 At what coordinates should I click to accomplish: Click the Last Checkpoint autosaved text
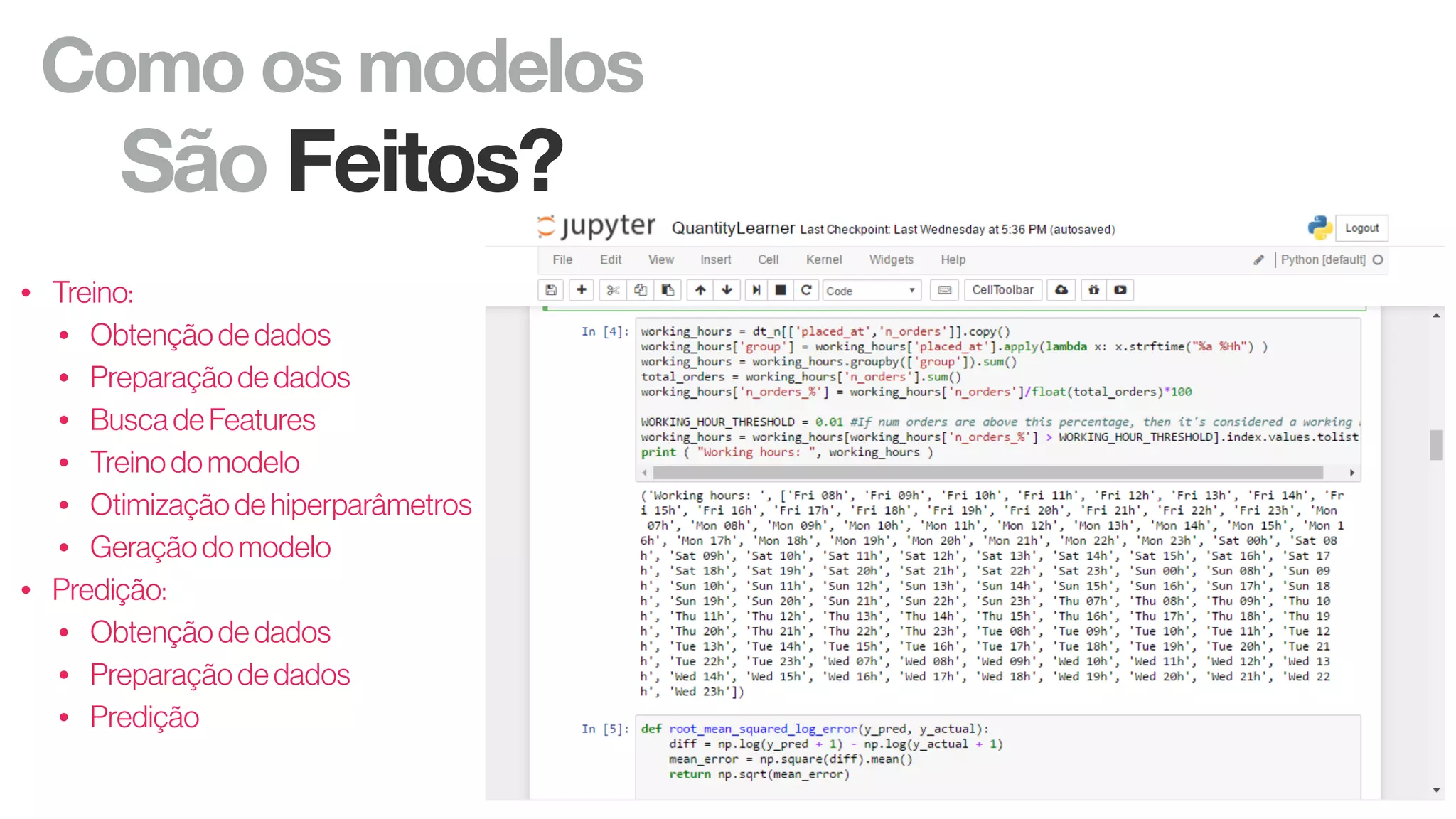[x=958, y=230]
